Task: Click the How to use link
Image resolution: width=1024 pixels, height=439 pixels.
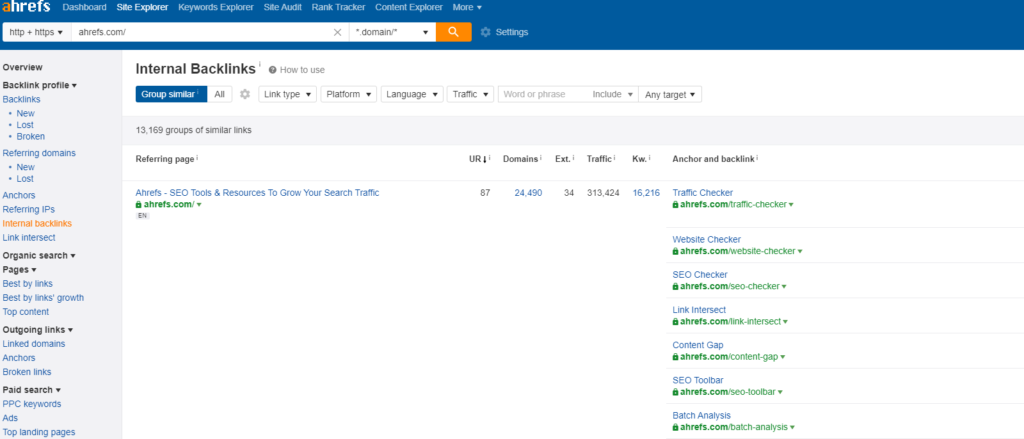Action: (x=302, y=70)
